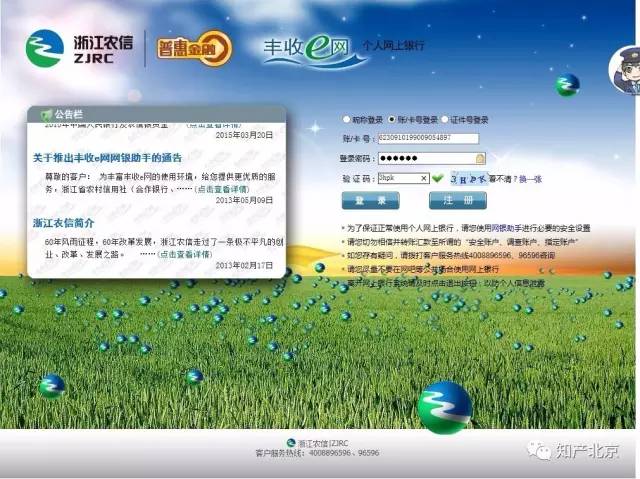Viewport: 640px width, 479px height.
Task: Click the captcha verification code image
Action: (x=466, y=178)
